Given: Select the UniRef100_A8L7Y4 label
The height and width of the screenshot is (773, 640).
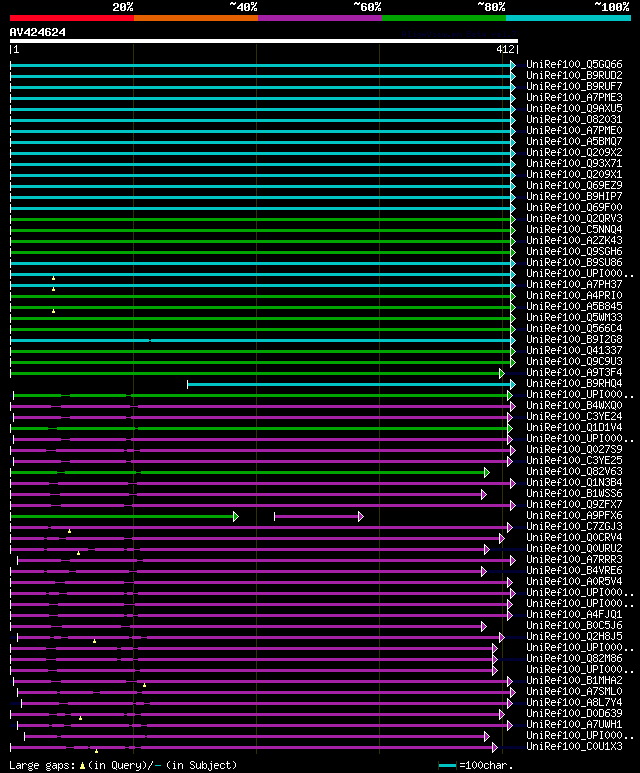Looking at the screenshot, I should point(574,702).
